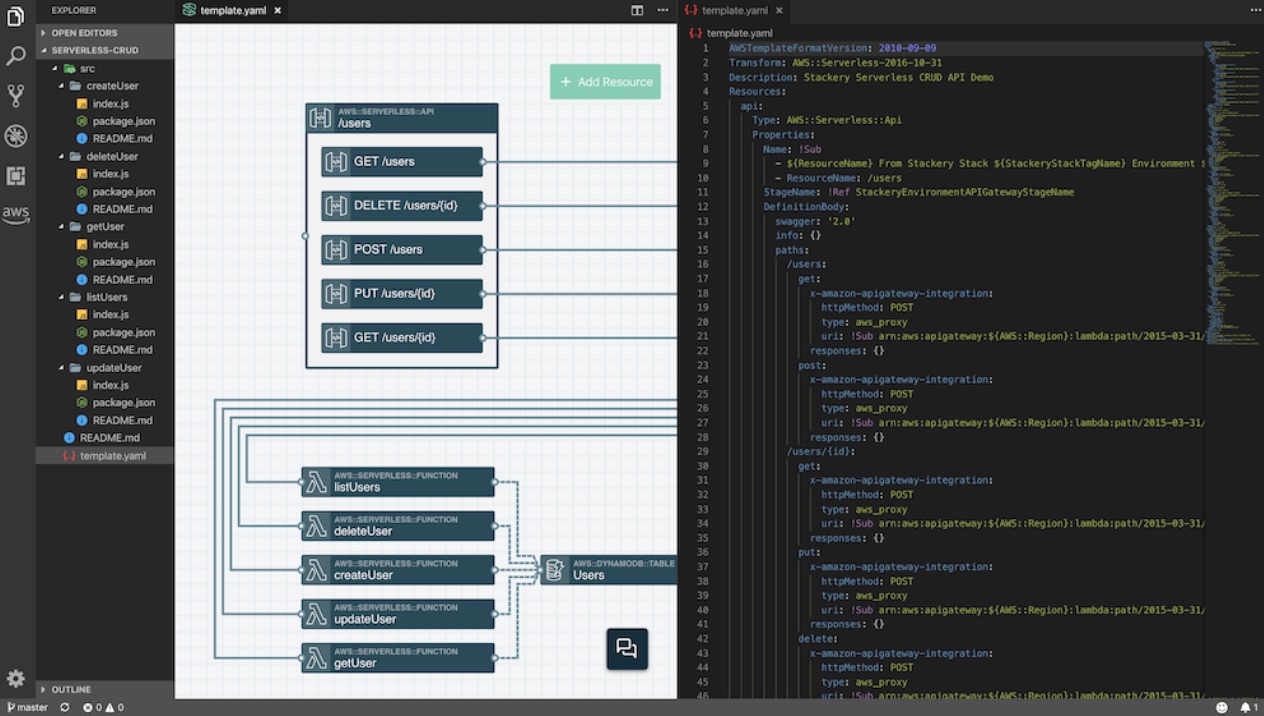This screenshot has width=1264, height=716.
Task: Click the createUser lambda function node
Action: point(398,570)
